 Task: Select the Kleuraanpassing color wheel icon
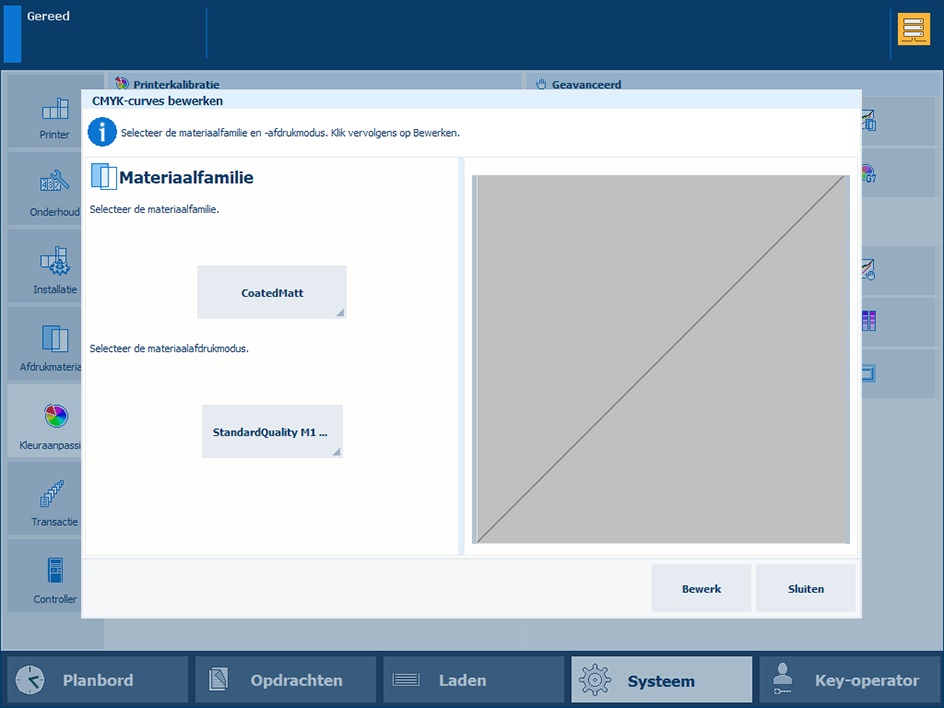56,415
